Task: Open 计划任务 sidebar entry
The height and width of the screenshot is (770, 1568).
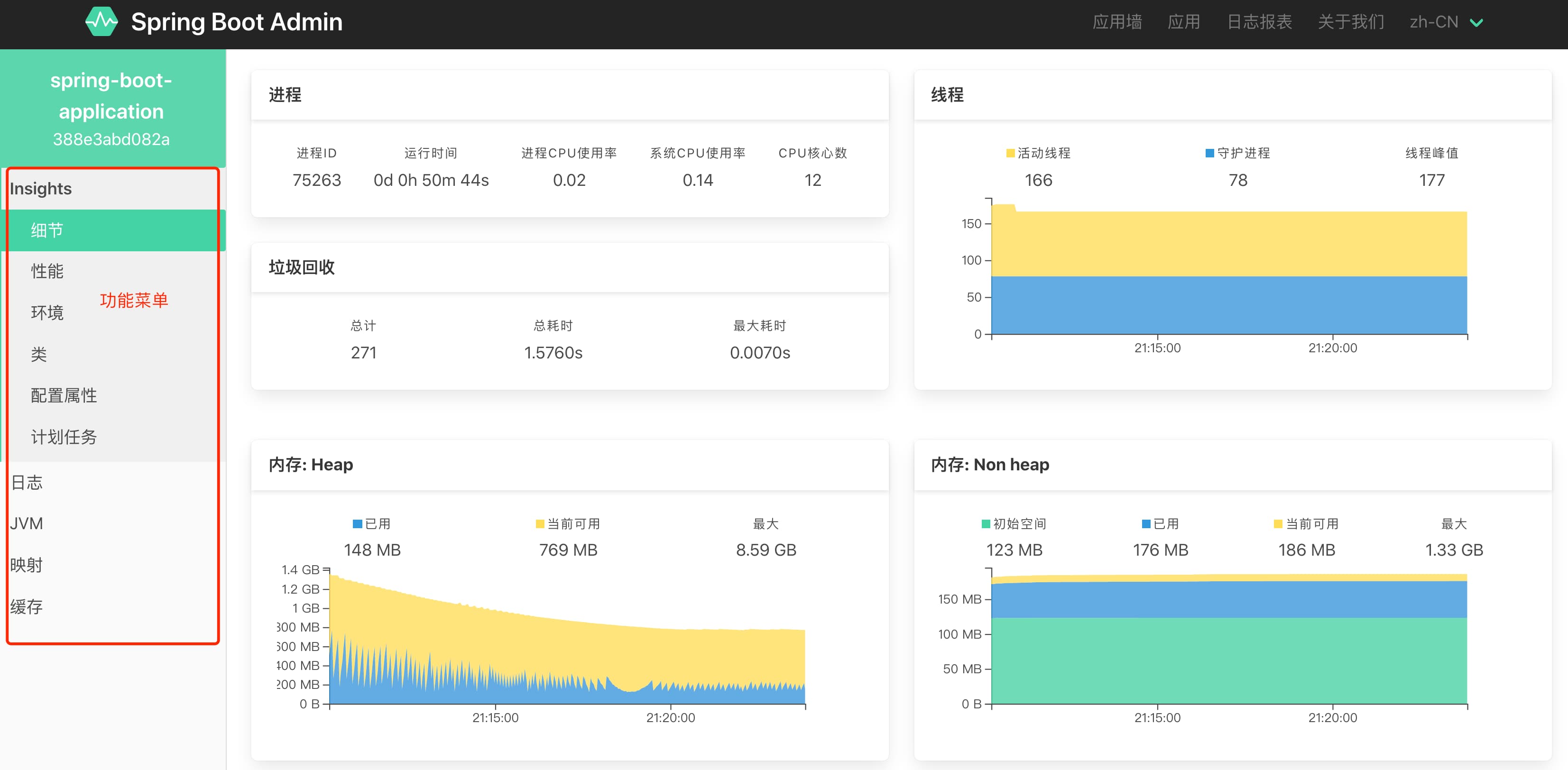Action: 64,437
